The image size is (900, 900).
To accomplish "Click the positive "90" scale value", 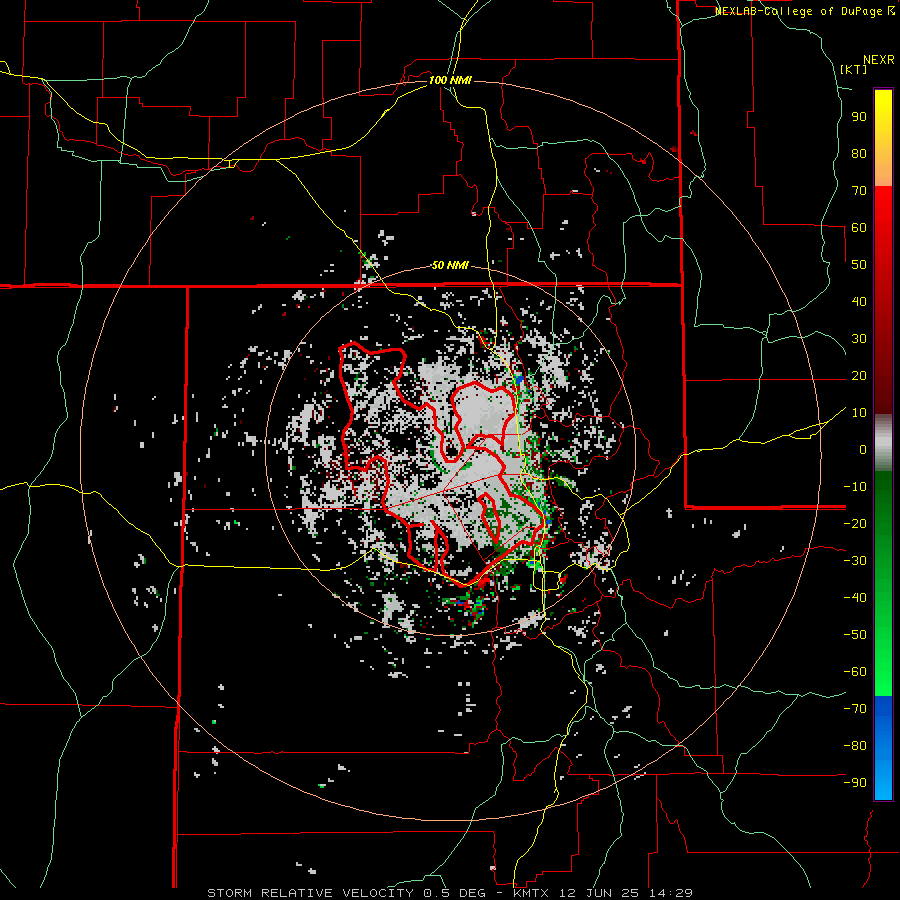I will coord(859,117).
